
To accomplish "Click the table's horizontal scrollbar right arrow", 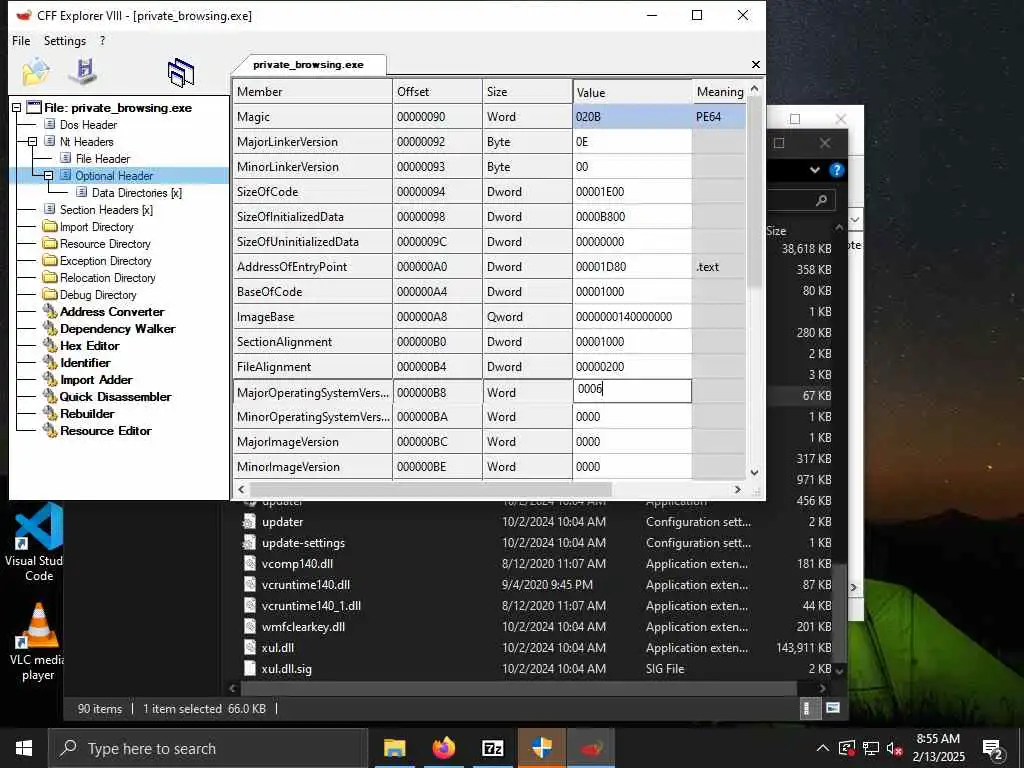I will [x=738, y=489].
